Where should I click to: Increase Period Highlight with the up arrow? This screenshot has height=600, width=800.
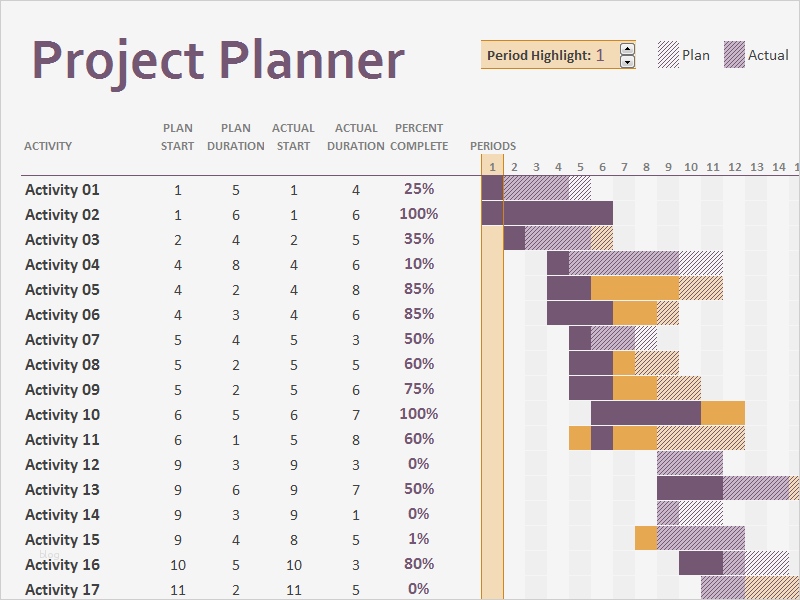coord(627,48)
